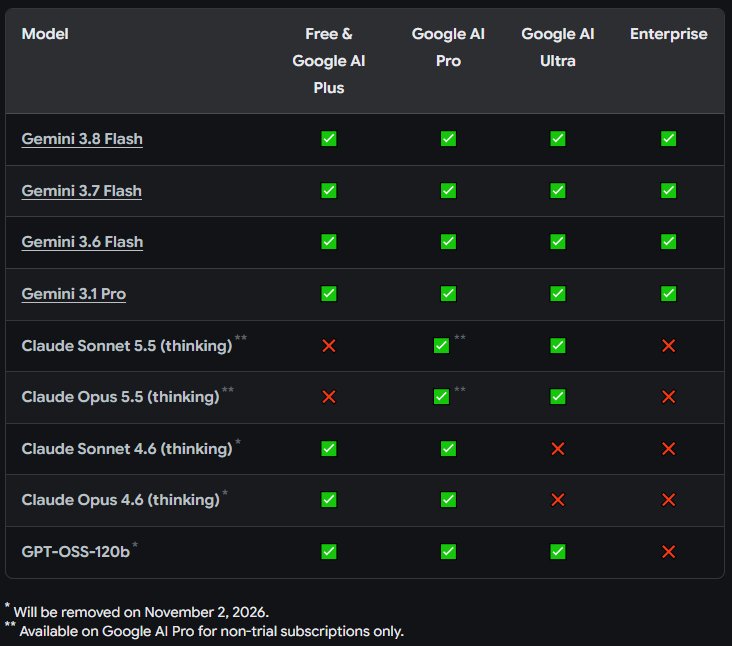The width and height of the screenshot is (732, 646).
Task: Click the Gemini 3.7 Flash Free & Plus checkmark
Action: 329,190
